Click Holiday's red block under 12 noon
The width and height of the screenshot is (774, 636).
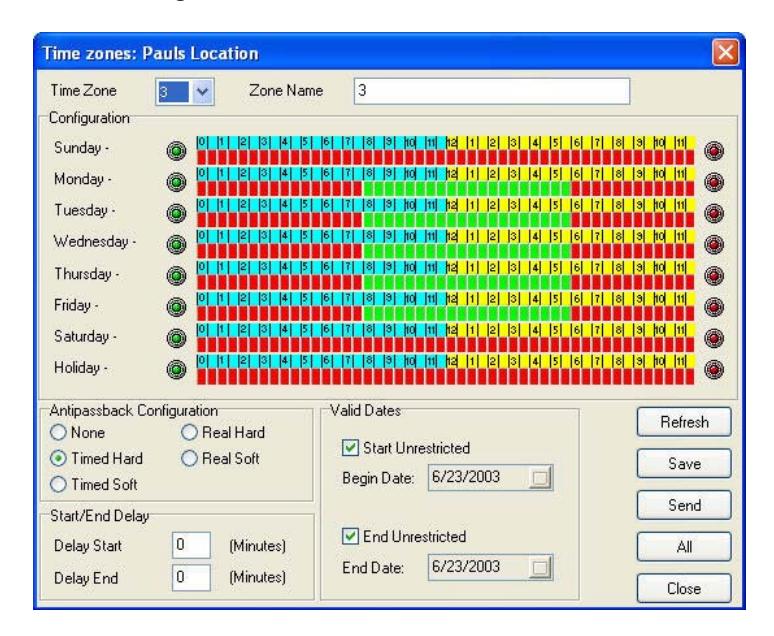tap(451, 376)
